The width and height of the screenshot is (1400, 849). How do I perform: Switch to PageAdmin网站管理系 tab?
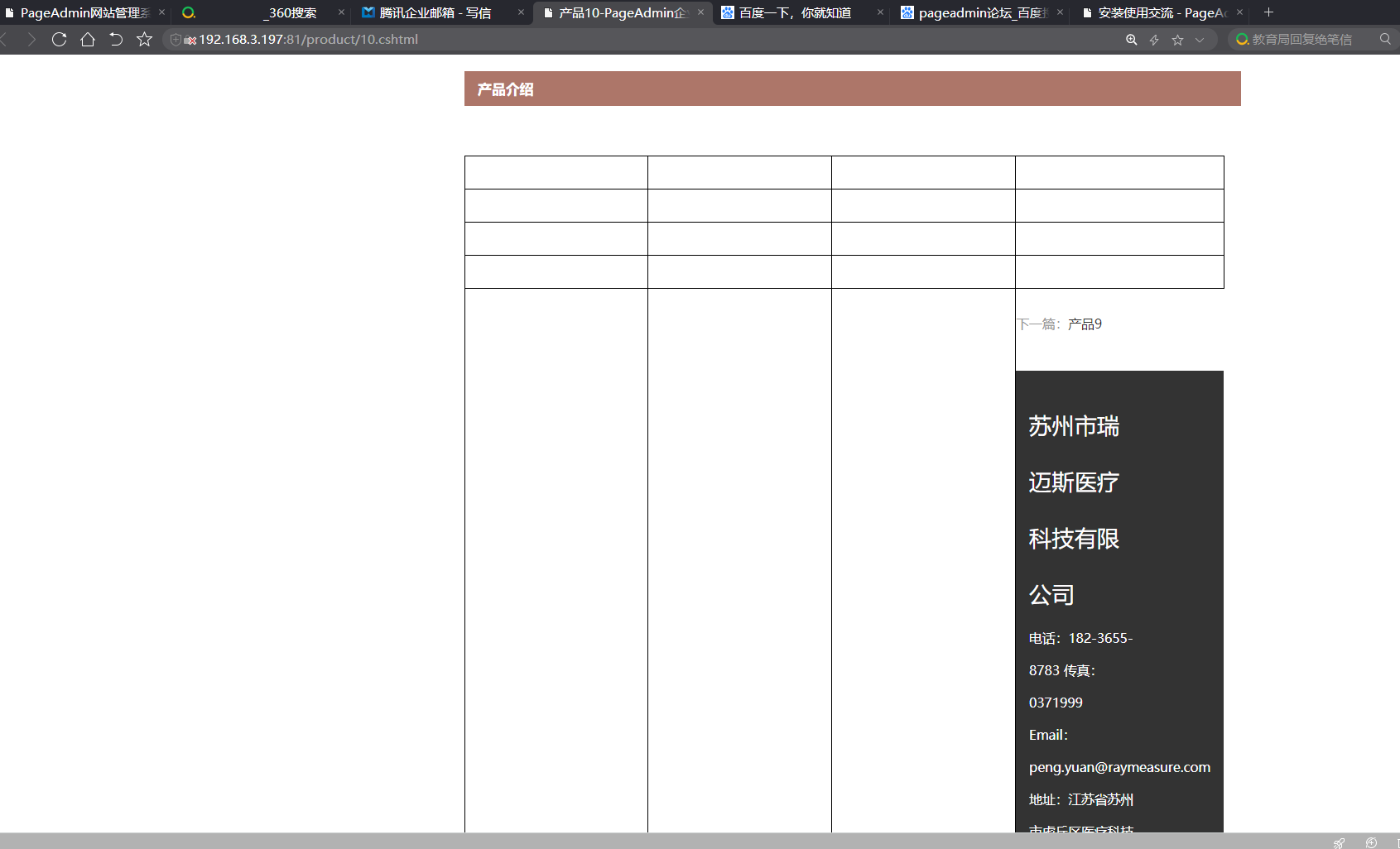pos(84,12)
